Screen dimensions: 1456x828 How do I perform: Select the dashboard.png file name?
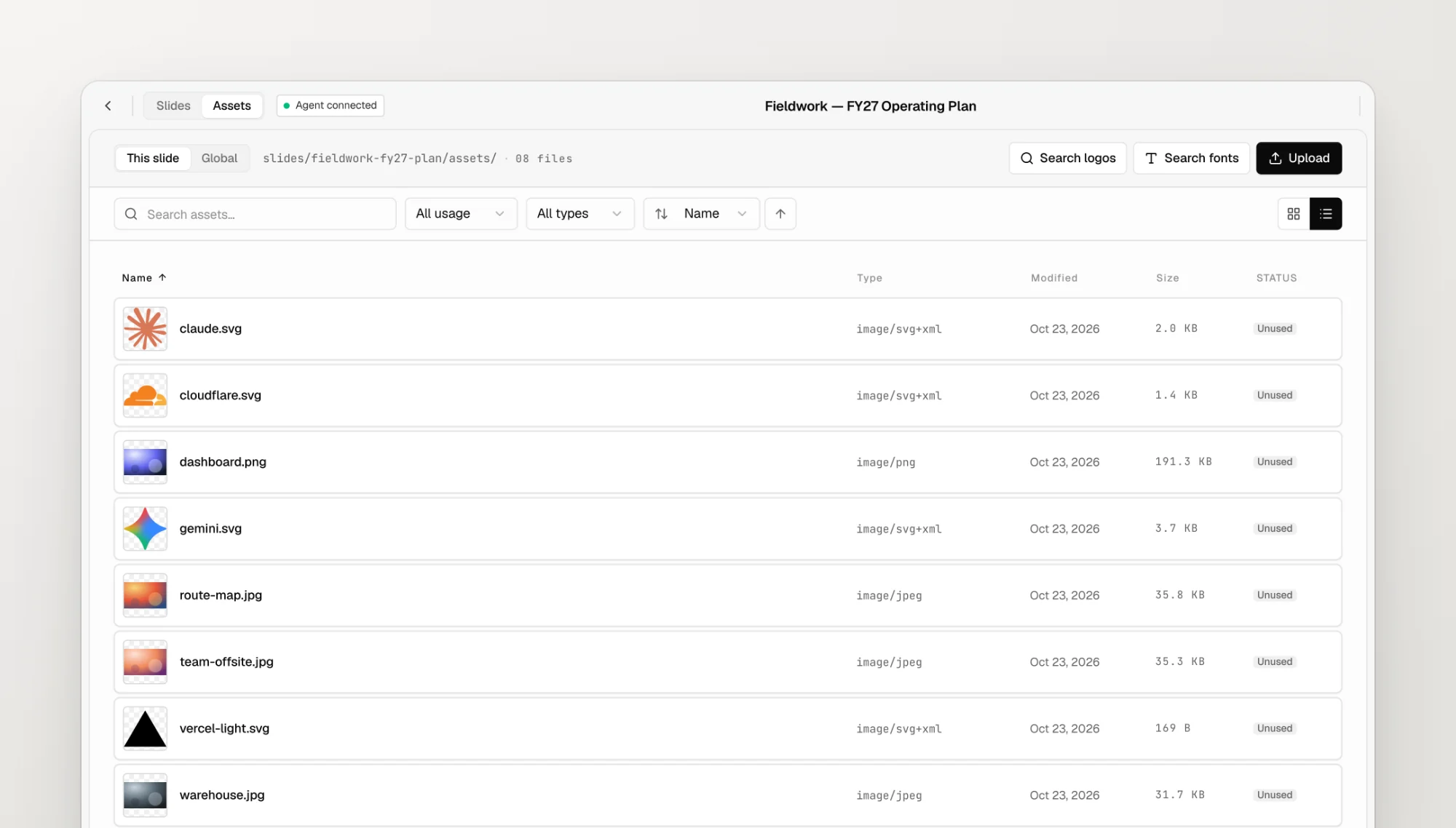point(223,462)
